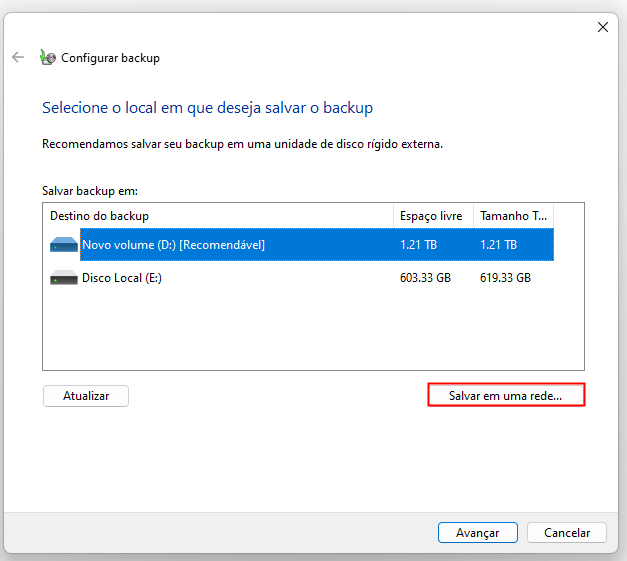This screenshot has height=561, width=627.
Task: Click the 1.21 TB free space cell for D:
Action: [x=417, y=245]
